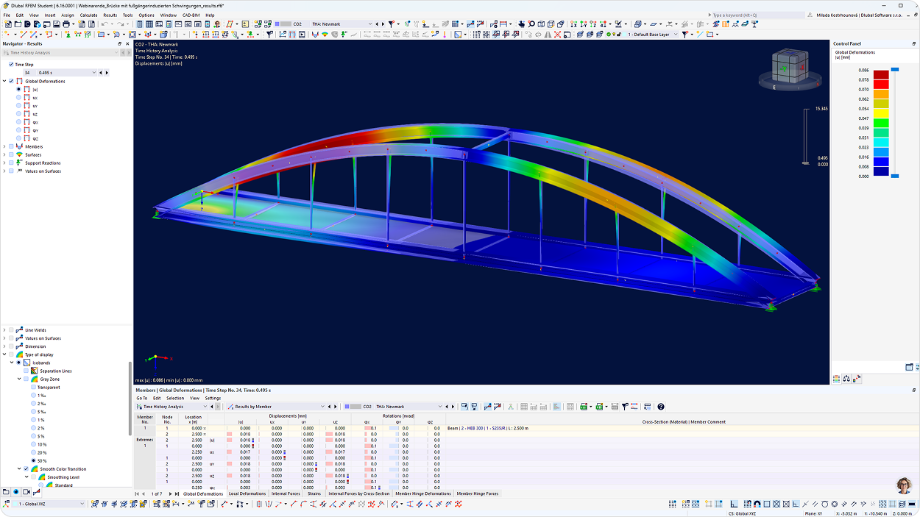Click the filter funnel icon beside load case arrows
This screenshot has width=920, height=517.
pos(392,24)
